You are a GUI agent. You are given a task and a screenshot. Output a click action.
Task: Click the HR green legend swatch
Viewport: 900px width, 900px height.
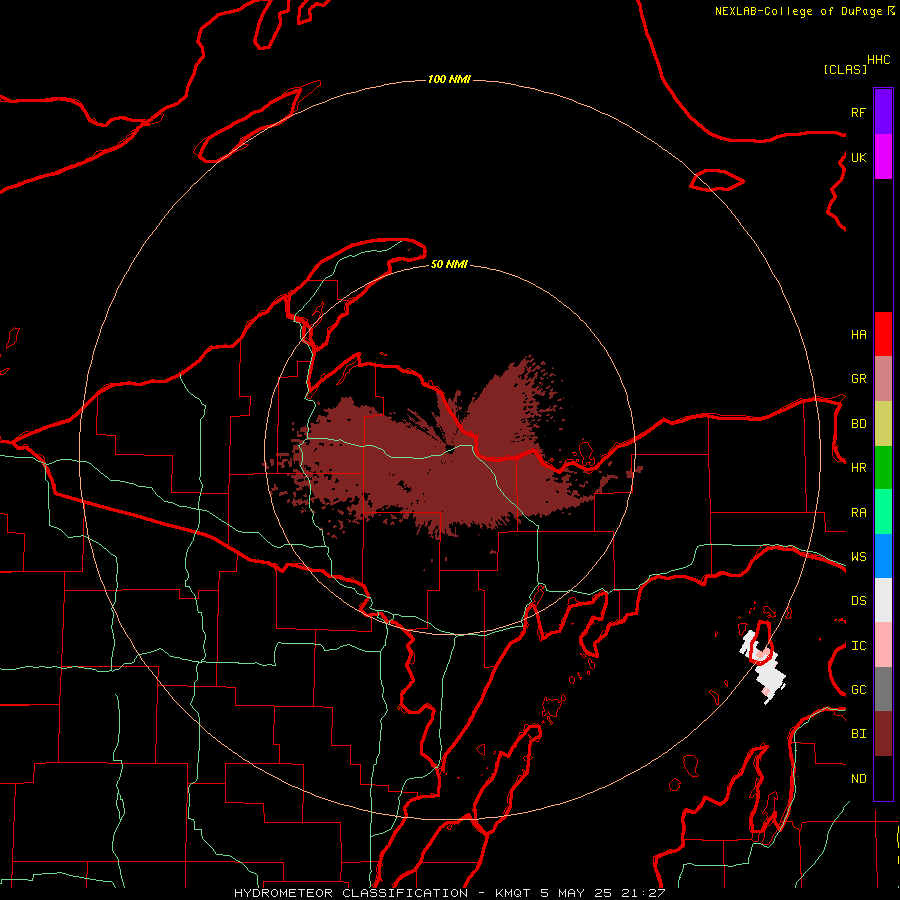883,467
